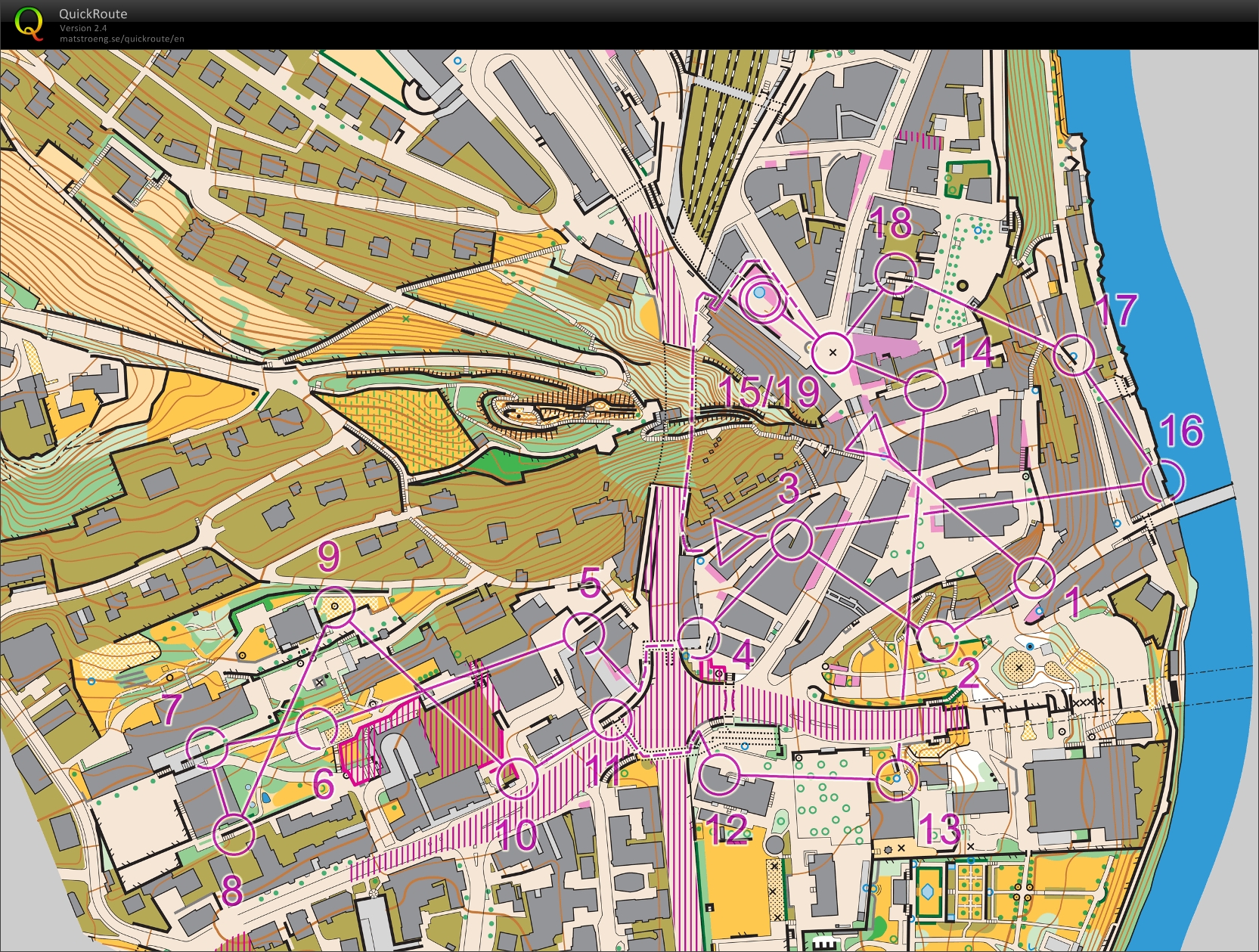1259x952 pixels.
Task: Click the number label 18
Action: click(x=890, y=222)
